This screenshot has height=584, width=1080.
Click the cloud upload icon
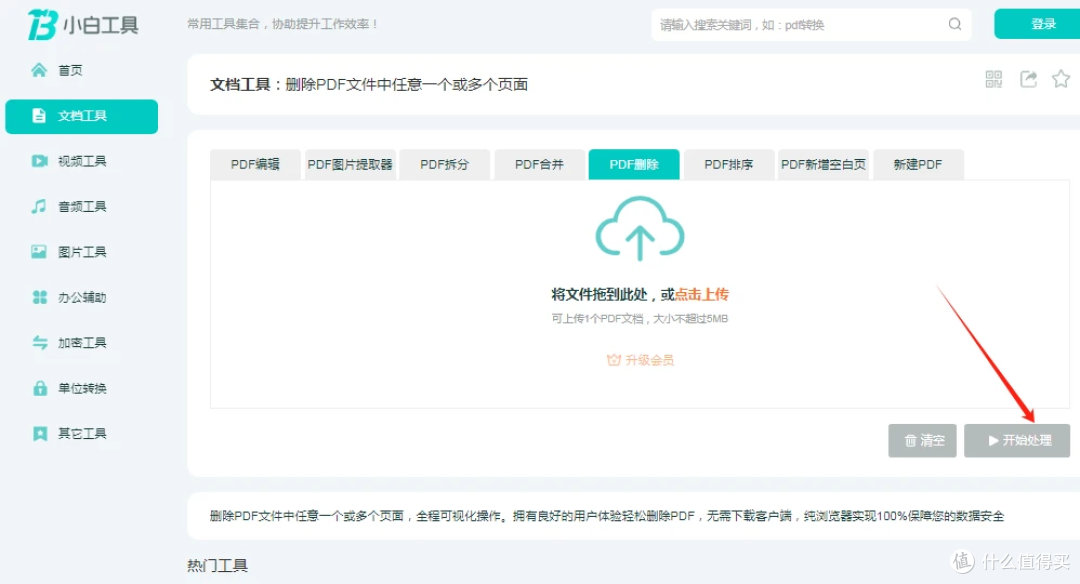point(640,229)
